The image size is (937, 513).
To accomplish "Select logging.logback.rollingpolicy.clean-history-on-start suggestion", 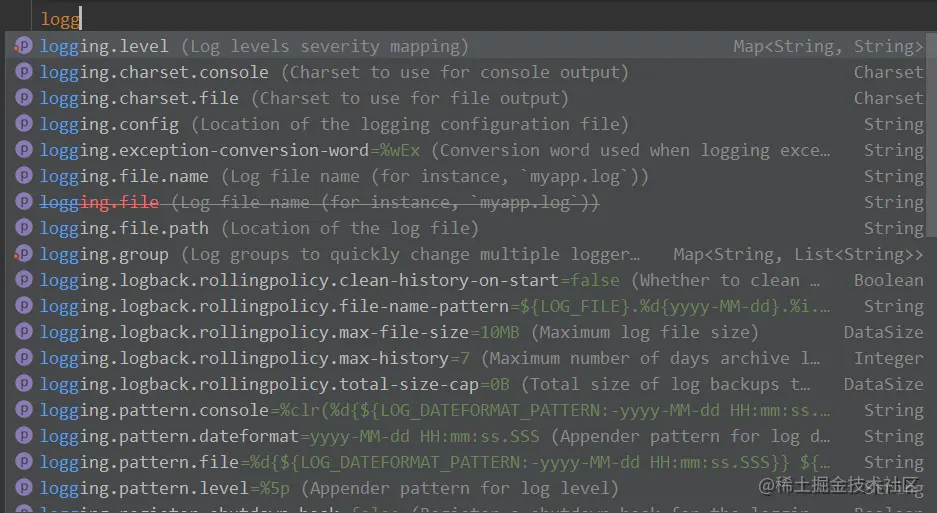I will coord(467,280).
